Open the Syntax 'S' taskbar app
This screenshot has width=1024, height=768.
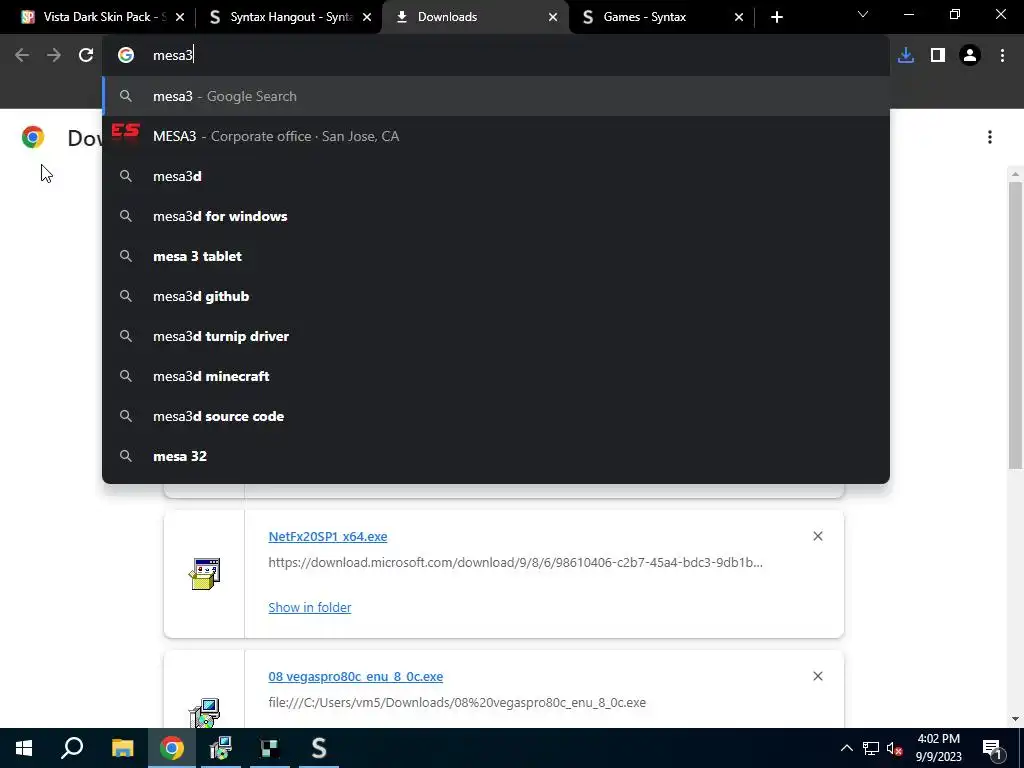[x=319, y=748]
